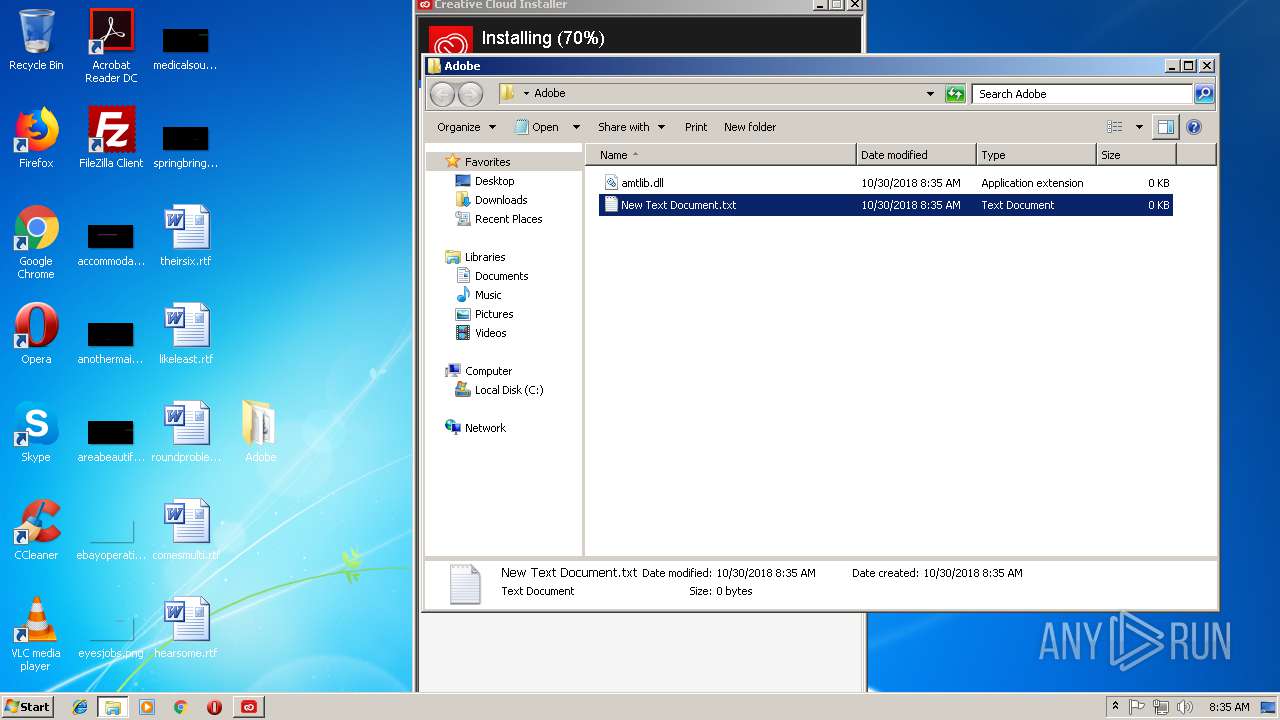Image resolution: width=1280 pixels, height=720 pixels.
Task: Open Network in the navigation pane
Action: (485, 428)
